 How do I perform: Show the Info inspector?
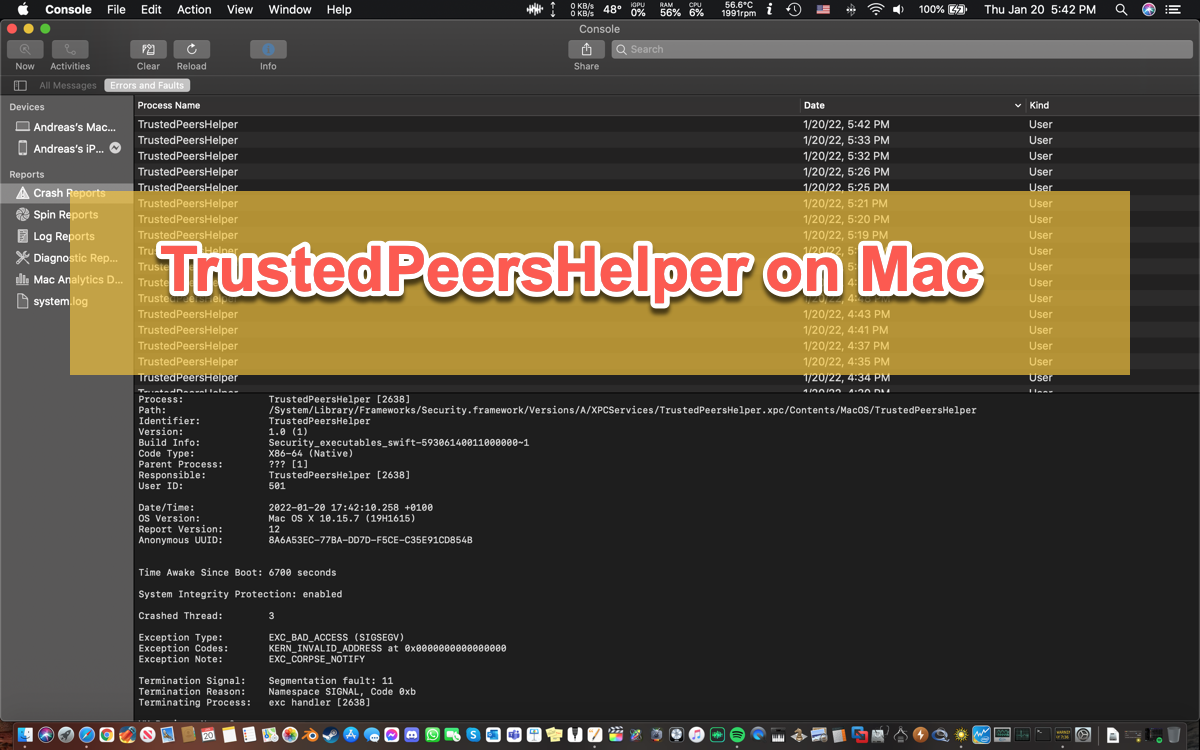pyautogui.click(x=268, y=49)
